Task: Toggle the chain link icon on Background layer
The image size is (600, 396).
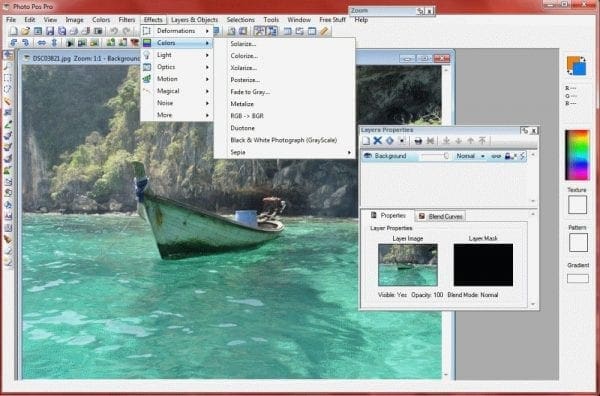Action: point(496,156)
